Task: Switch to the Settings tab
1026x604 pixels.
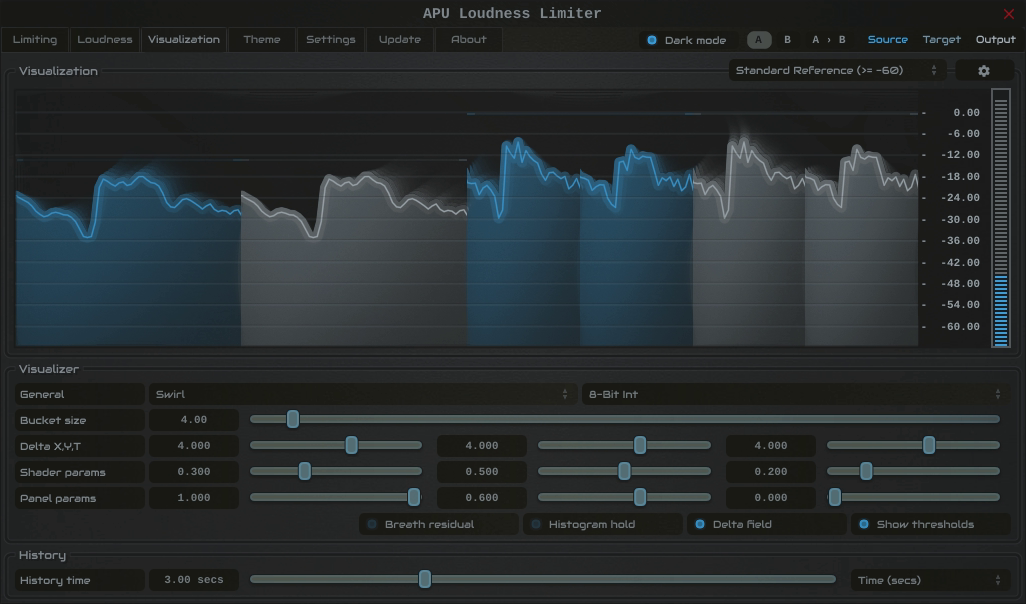Action: tap(330, 40)
